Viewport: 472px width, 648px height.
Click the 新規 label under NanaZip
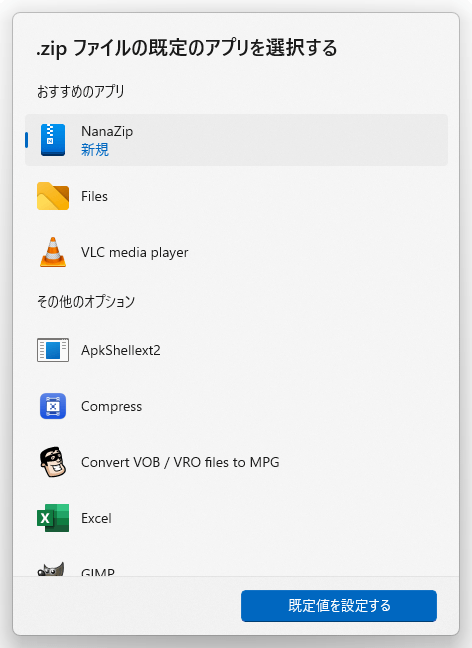95,149
